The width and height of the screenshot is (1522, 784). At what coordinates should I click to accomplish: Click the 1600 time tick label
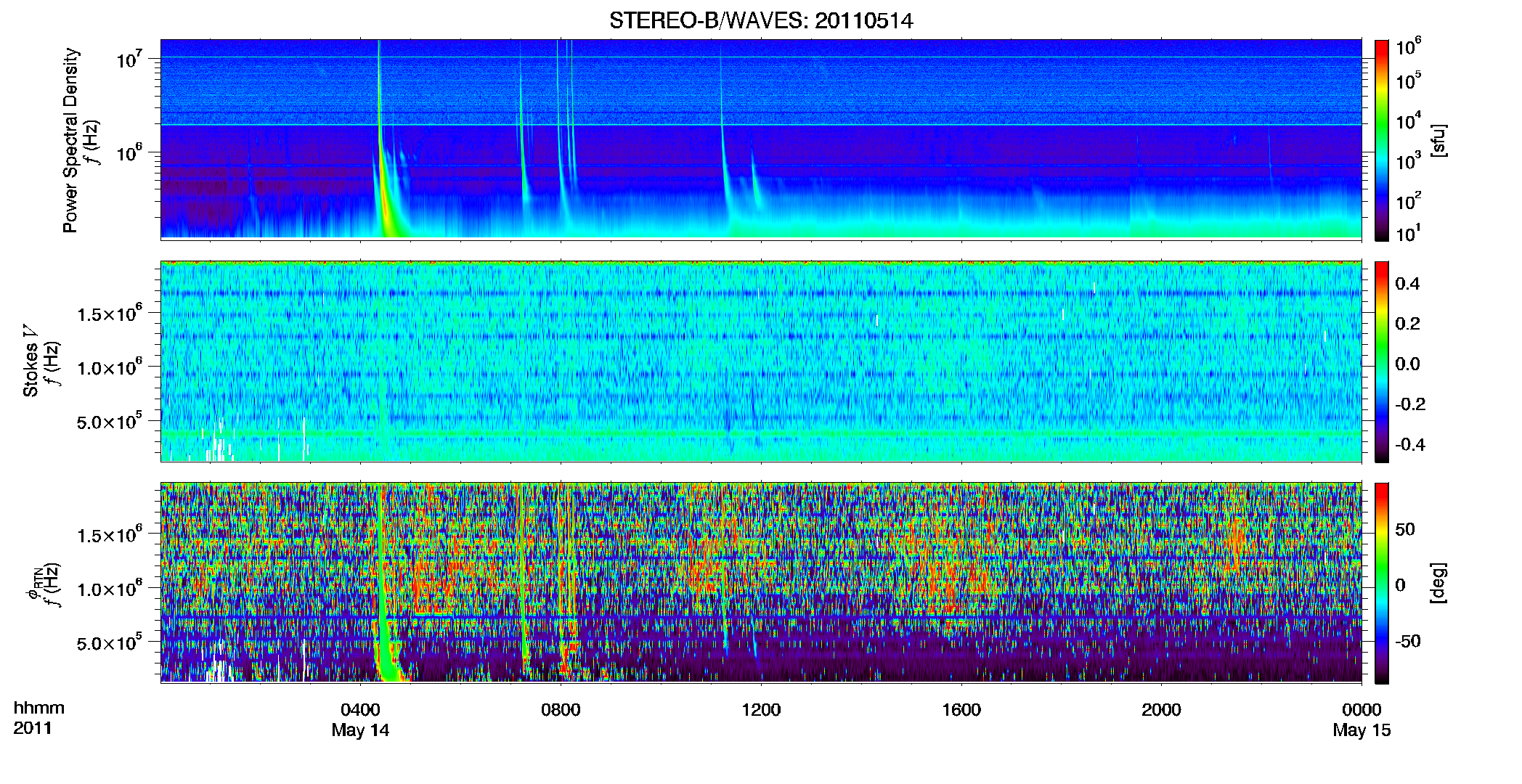pos(961,710)
